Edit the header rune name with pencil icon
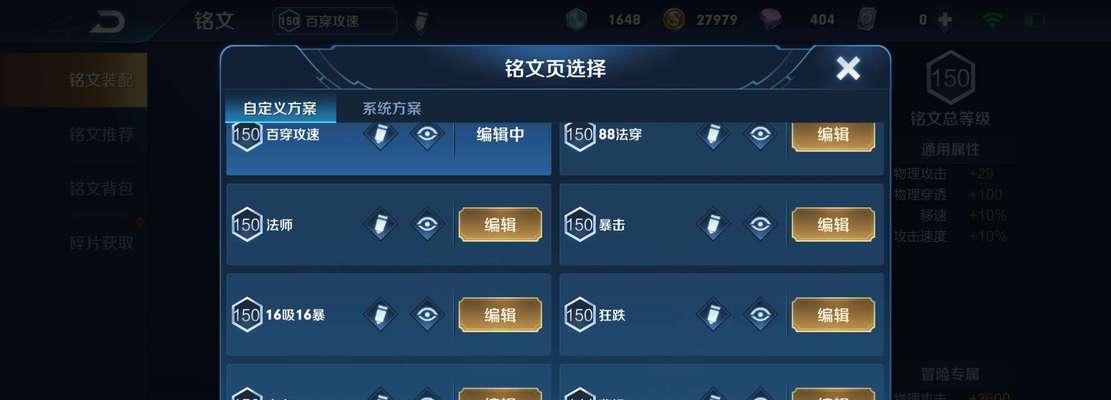 (420, 21)
